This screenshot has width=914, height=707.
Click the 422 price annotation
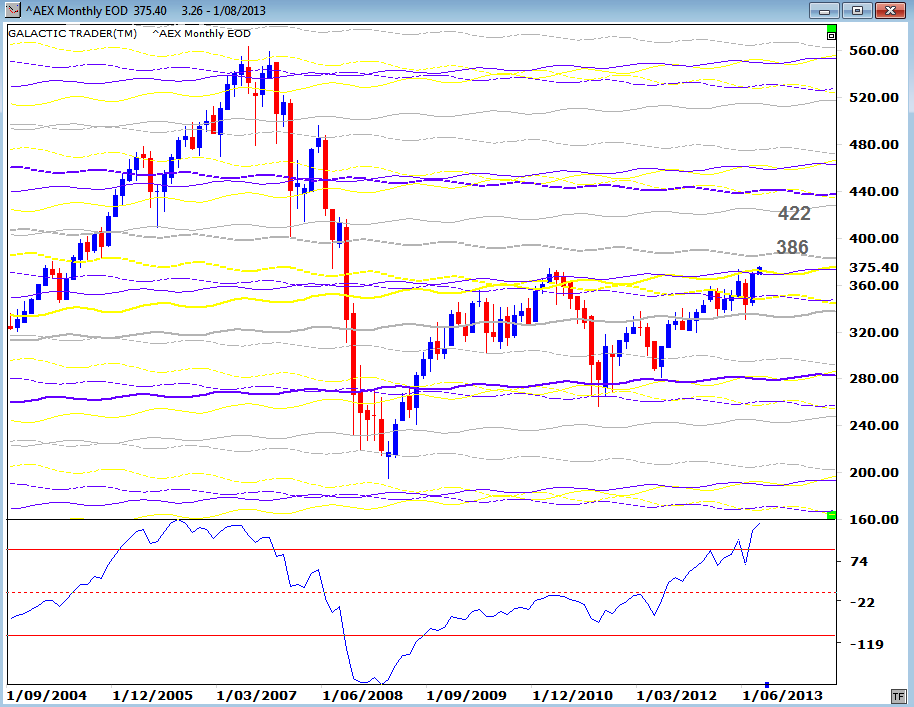click(794, 213)
